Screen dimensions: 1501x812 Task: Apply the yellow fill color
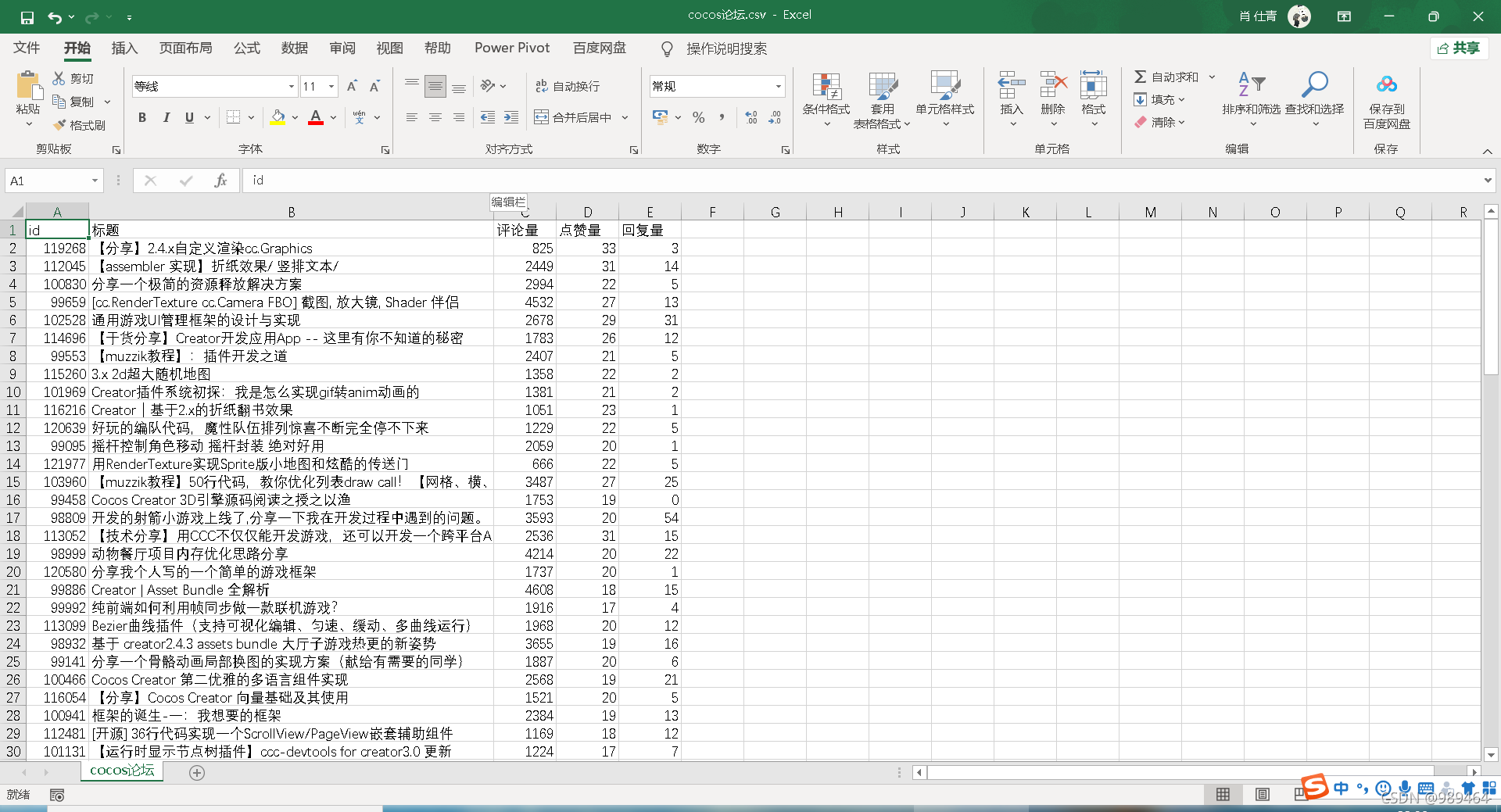tap(278, 117)
